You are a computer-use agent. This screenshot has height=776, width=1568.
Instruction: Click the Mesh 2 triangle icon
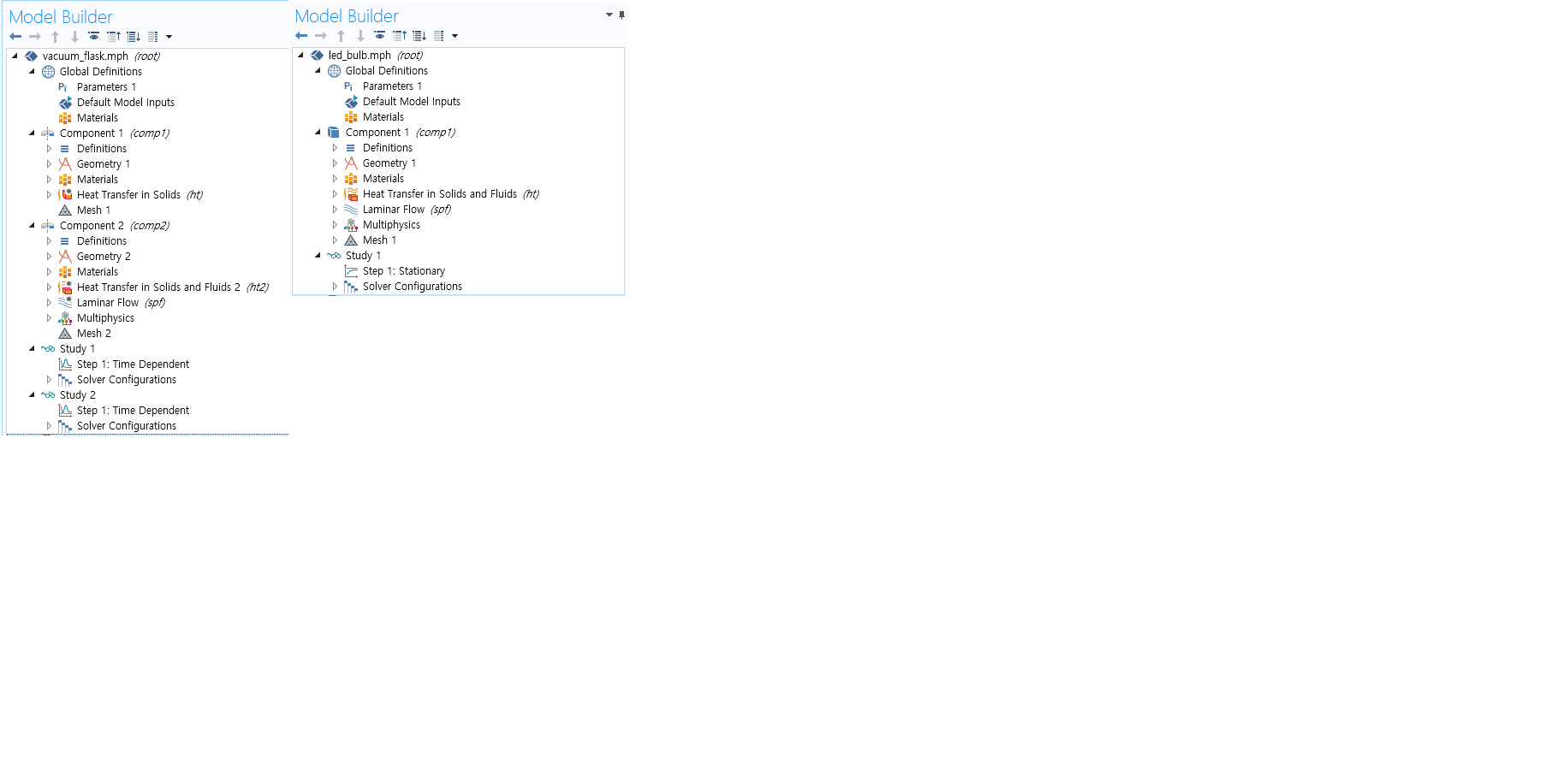coord(65,334)
